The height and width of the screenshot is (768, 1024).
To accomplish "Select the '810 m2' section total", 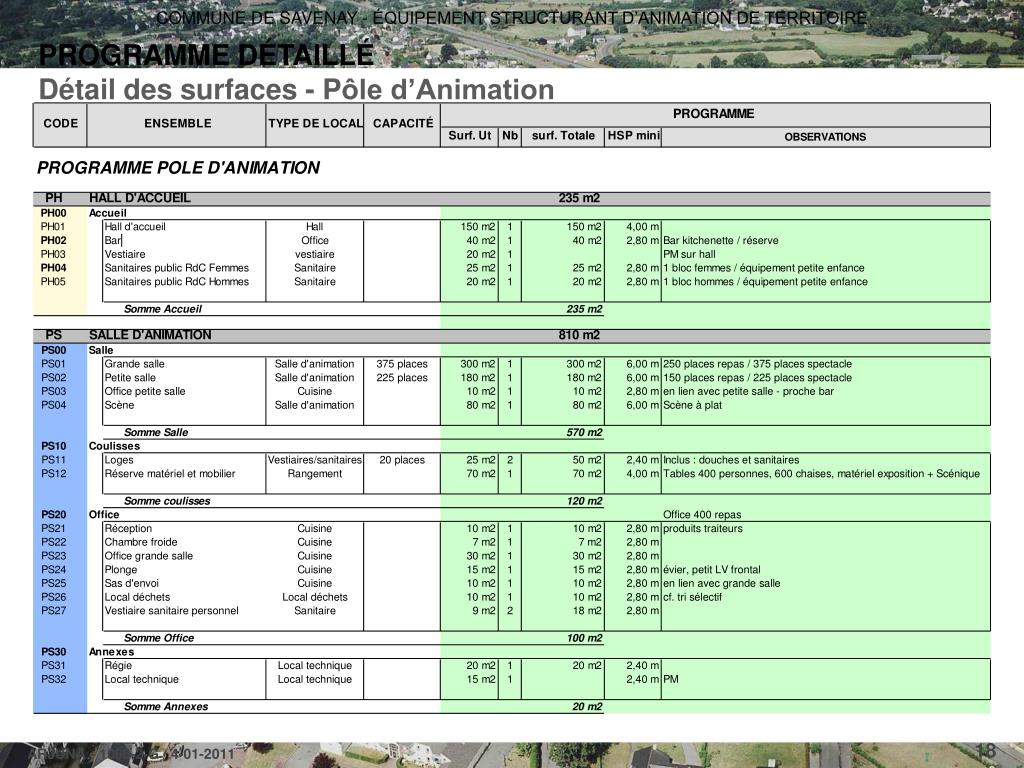I will (579, 335).
